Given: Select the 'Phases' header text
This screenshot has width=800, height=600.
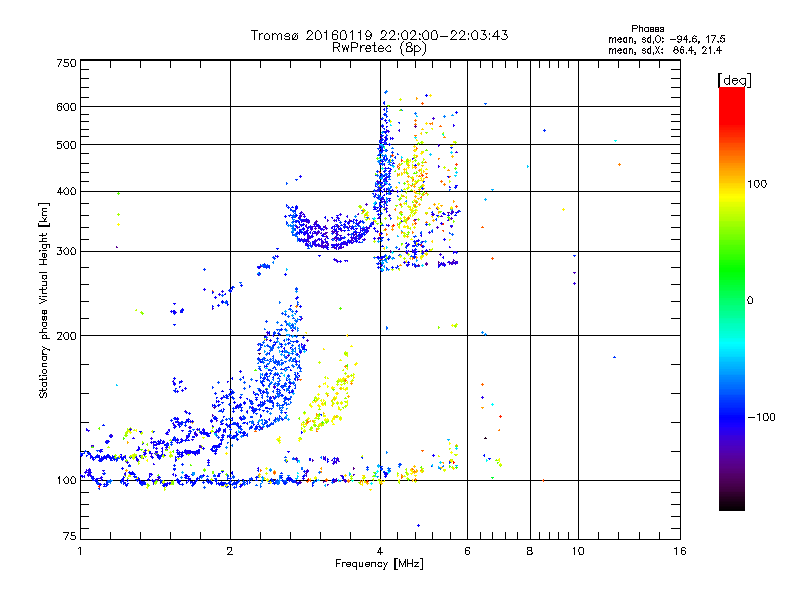Looking at the screenshot, I should [x=647, y=29].
